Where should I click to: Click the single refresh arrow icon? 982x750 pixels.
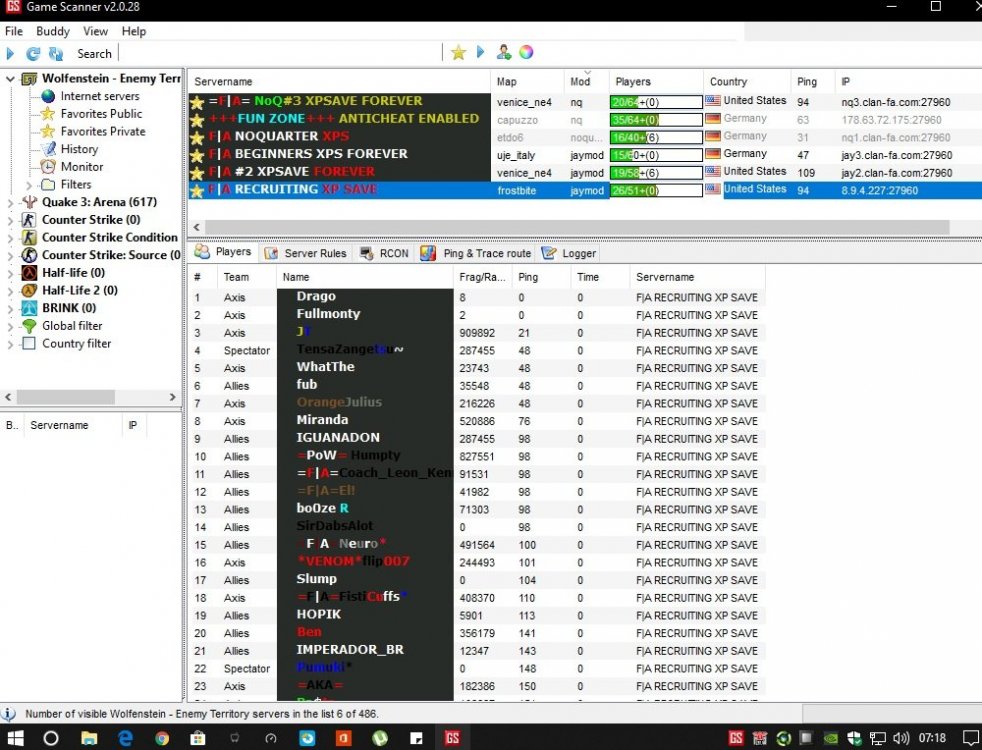click(33, 54)
